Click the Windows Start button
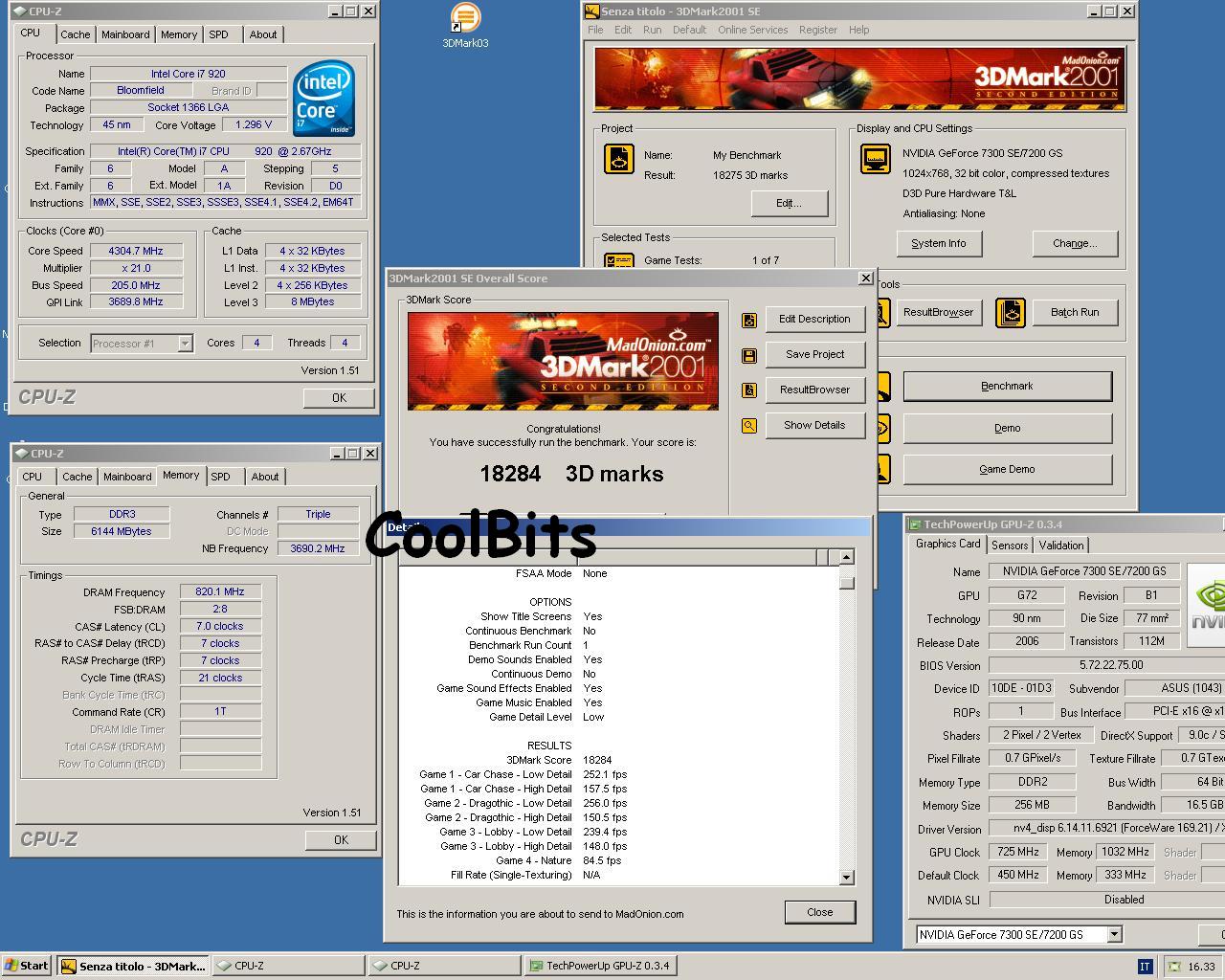The image size is (1225, 980). click(x=27, y=966)
